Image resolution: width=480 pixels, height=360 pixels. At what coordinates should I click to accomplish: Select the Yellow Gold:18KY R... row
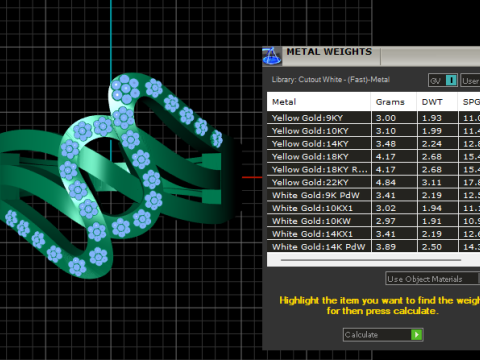373,169
